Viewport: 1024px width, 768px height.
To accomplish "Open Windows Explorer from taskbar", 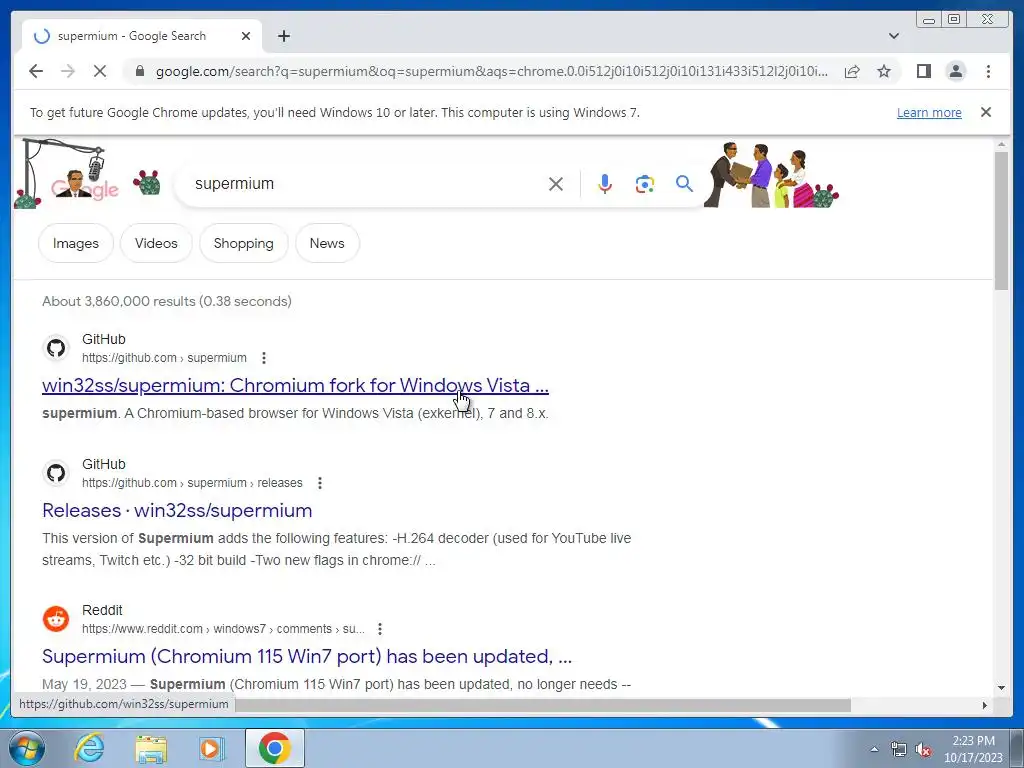I will 151,748.
